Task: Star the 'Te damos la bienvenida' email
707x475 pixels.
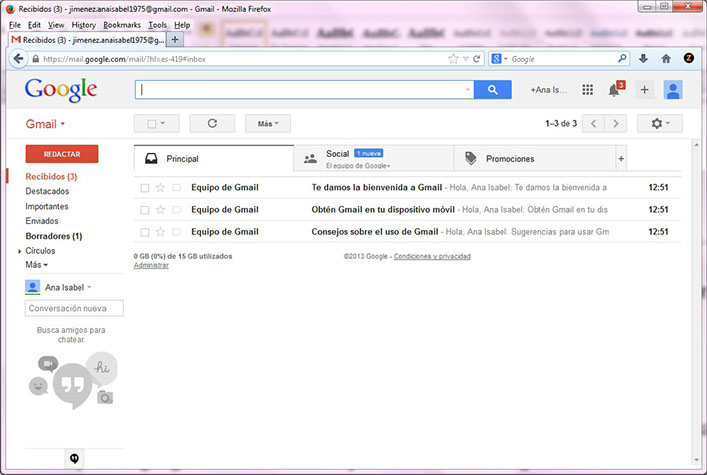Action: coord(160,188)
